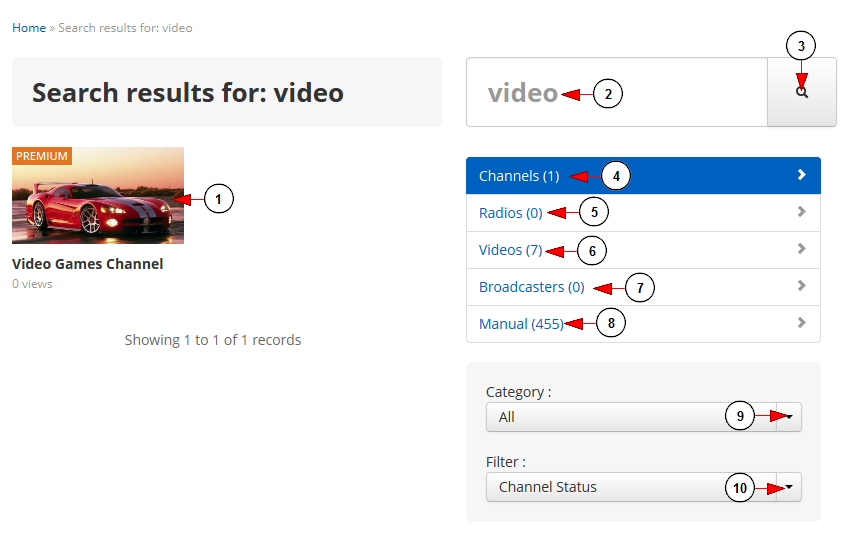841x551 pixels.
Task: Click the 'Search results for: video' heading
Action: coord(188,93)
